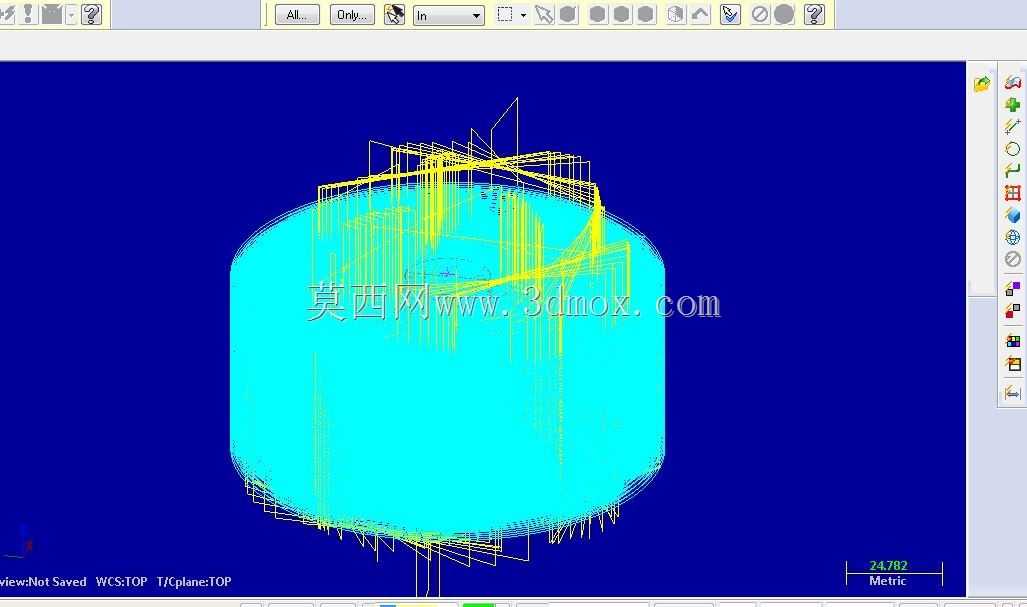Viewport: 1027px width, 607px height.
Task: Click the All... selection button
Action: tap(297, 14)
